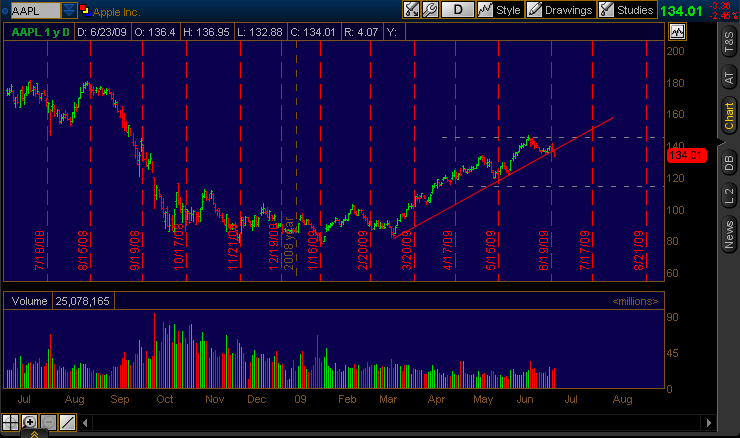Click the 8/21/09 expiration marker
The image size is (740, 438).
point(639,250)
